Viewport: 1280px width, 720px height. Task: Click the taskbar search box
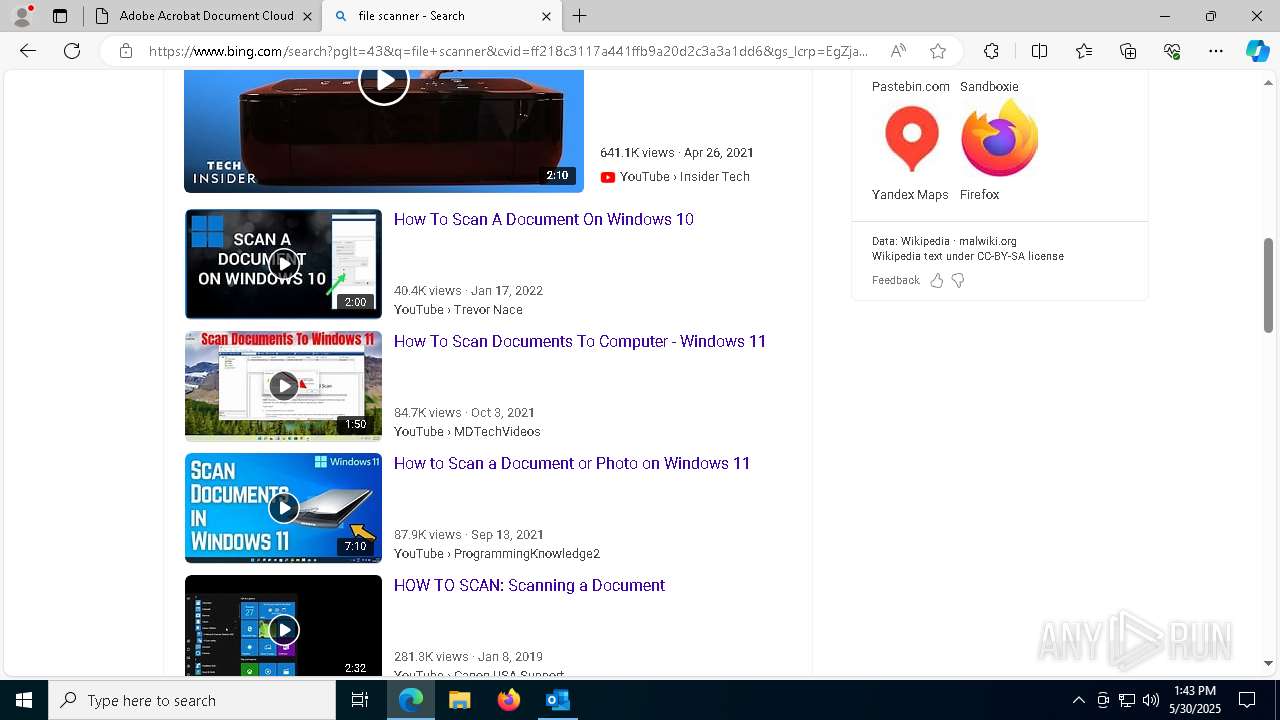point(192,700)
